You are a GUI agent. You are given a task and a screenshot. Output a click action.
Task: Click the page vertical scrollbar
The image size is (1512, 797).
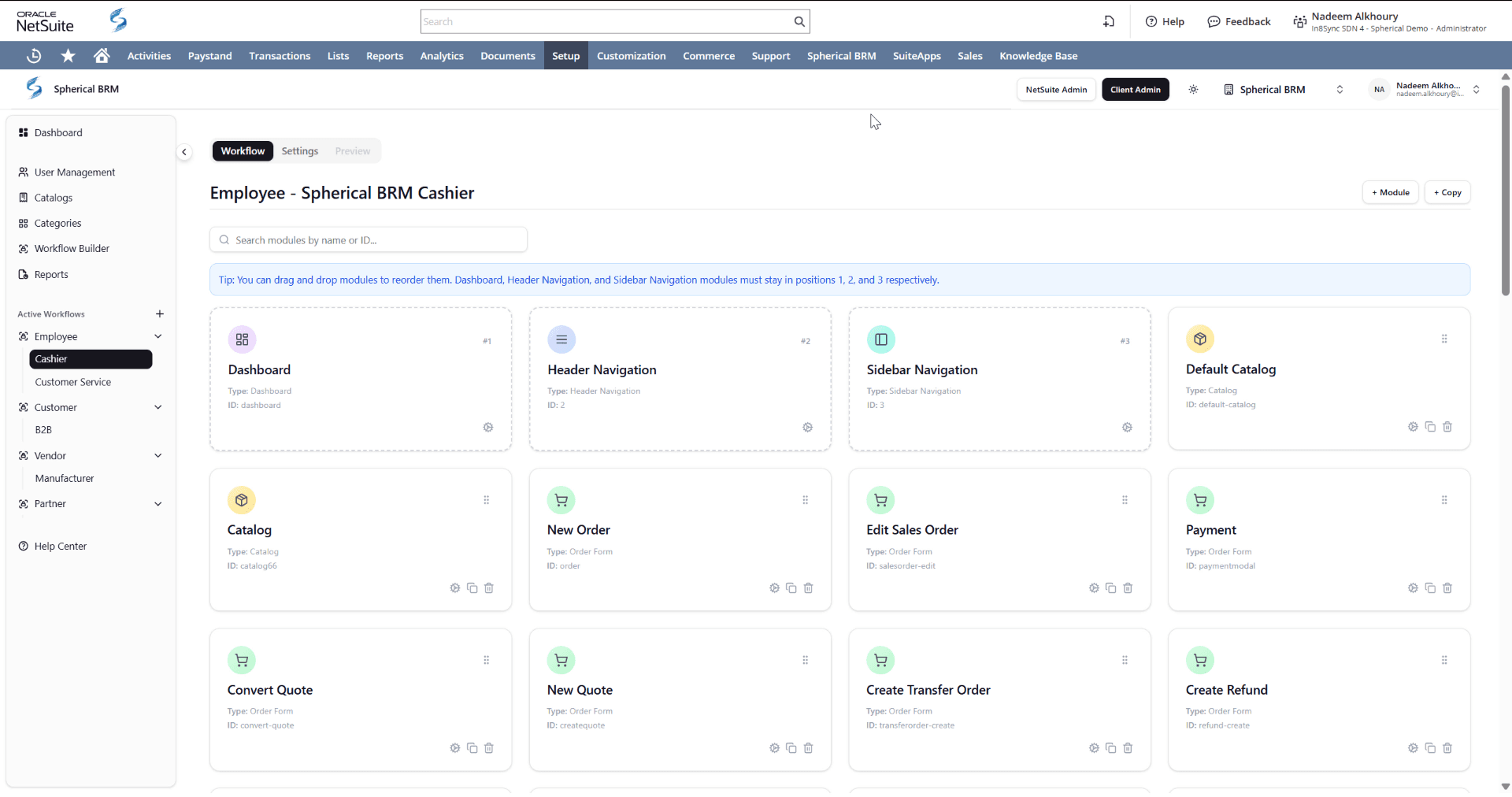(x=1506, y=189)
